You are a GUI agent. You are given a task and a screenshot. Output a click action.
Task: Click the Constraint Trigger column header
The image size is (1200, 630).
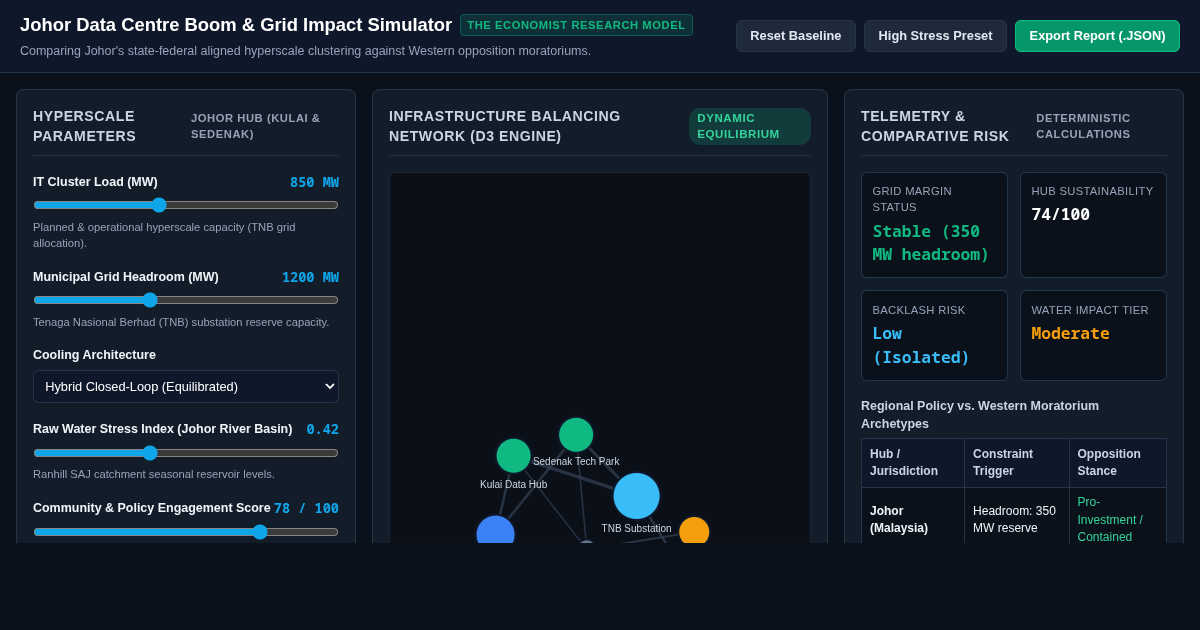(x=1017, y=463)
